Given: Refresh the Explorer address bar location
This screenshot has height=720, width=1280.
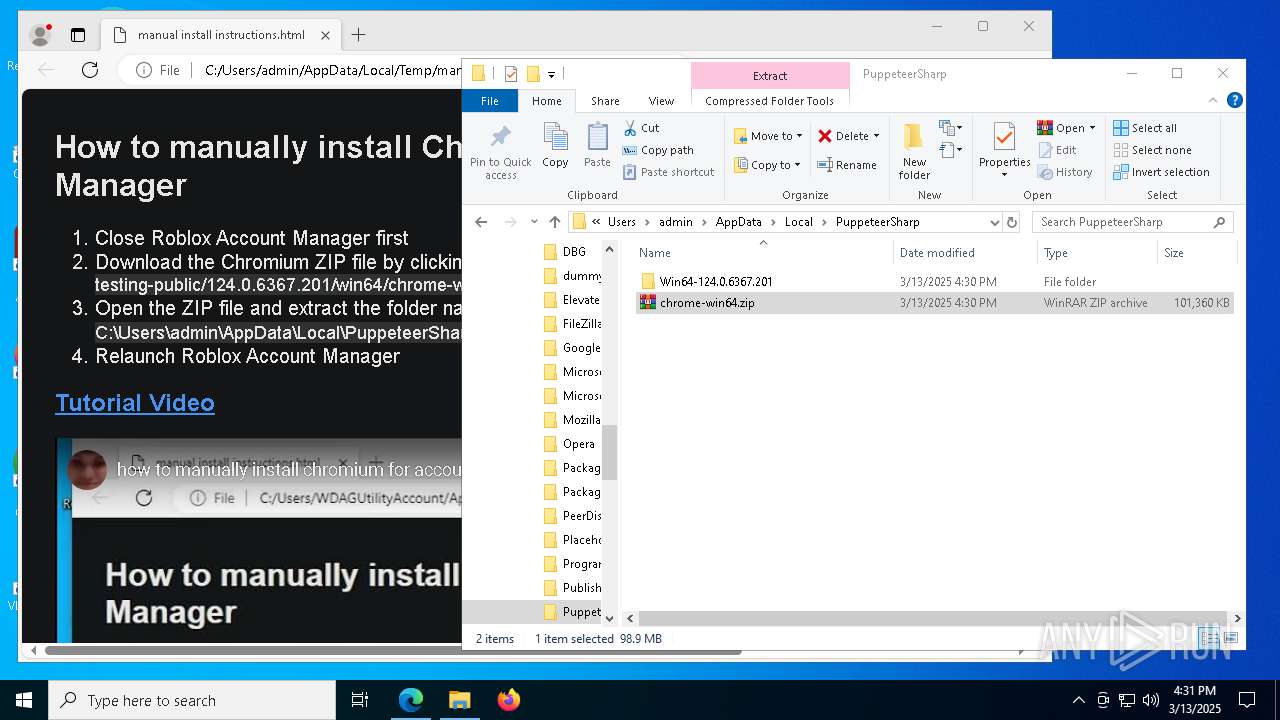Looking at the screenshot, I should (x=1012, y=222).
